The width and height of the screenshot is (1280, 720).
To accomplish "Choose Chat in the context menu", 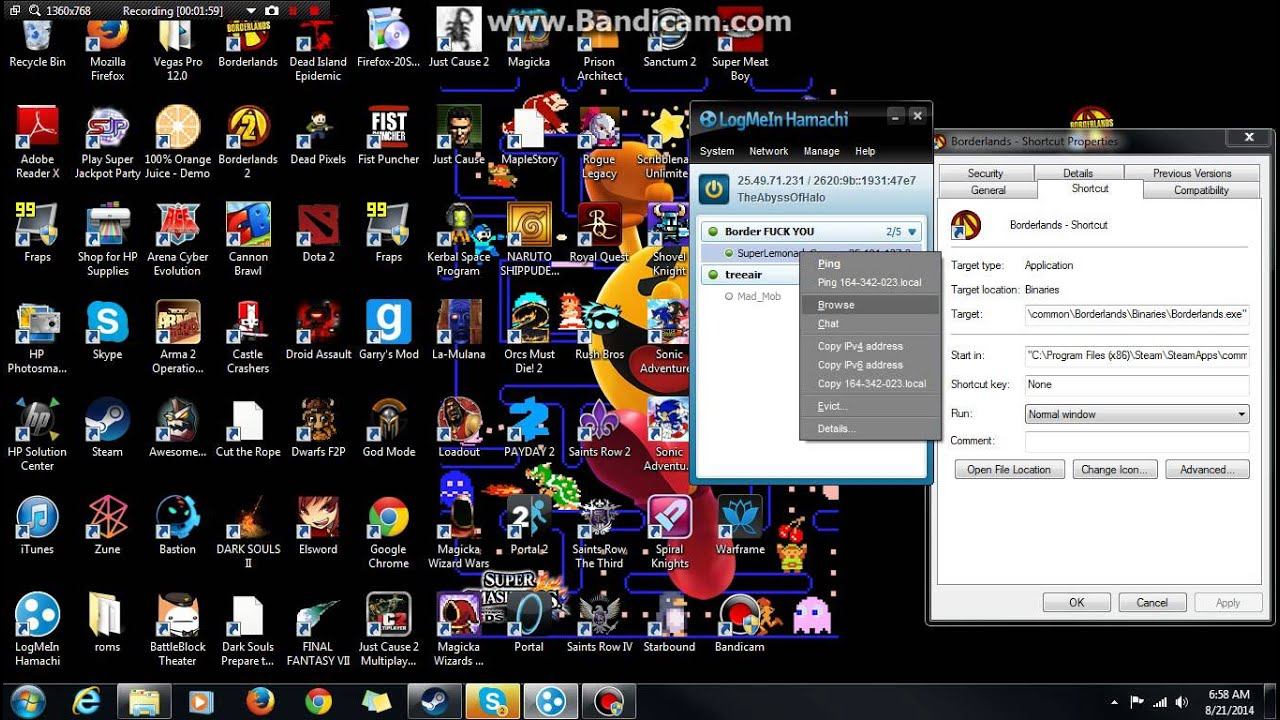I will coord(870,324).
